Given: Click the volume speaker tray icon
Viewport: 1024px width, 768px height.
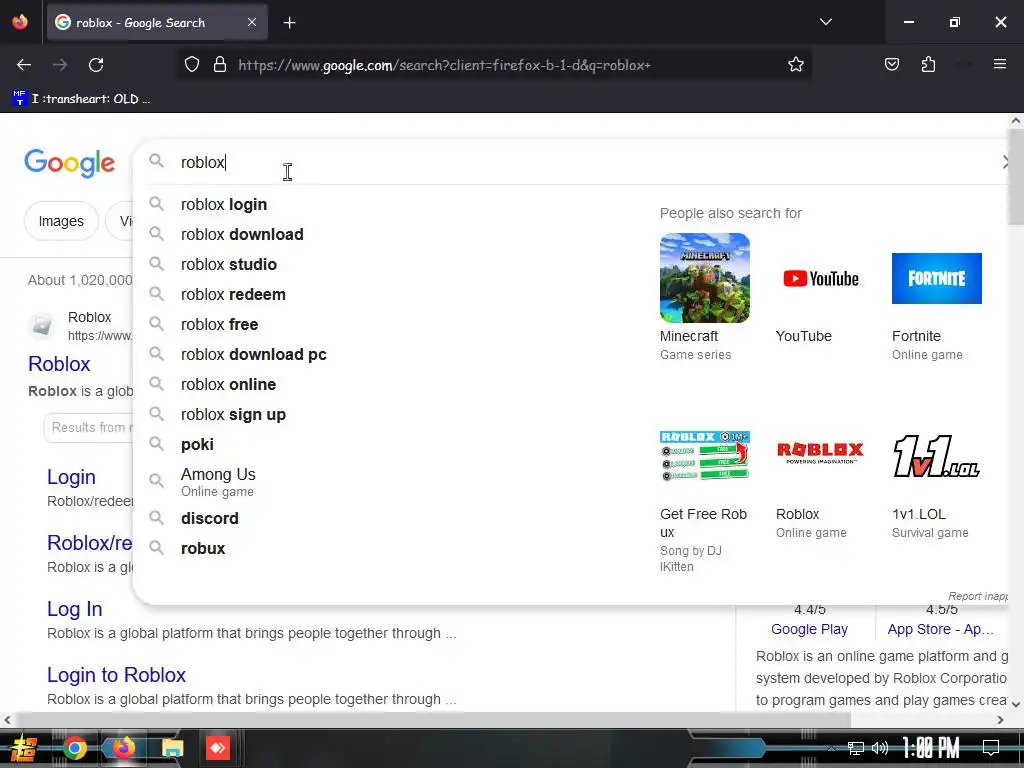Looking at the screenshot, I should point(879,748).
